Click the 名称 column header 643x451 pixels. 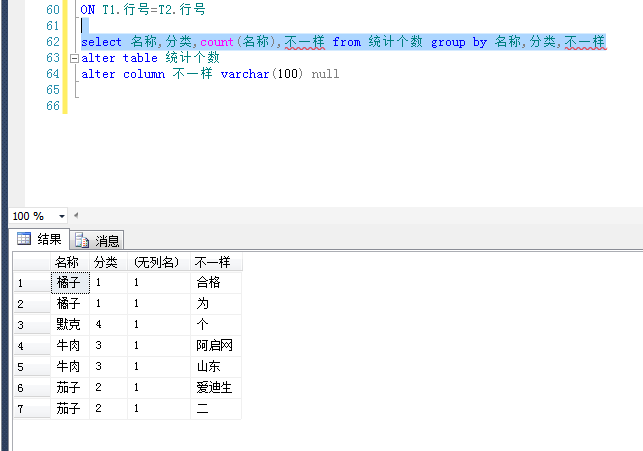(70, 262)
